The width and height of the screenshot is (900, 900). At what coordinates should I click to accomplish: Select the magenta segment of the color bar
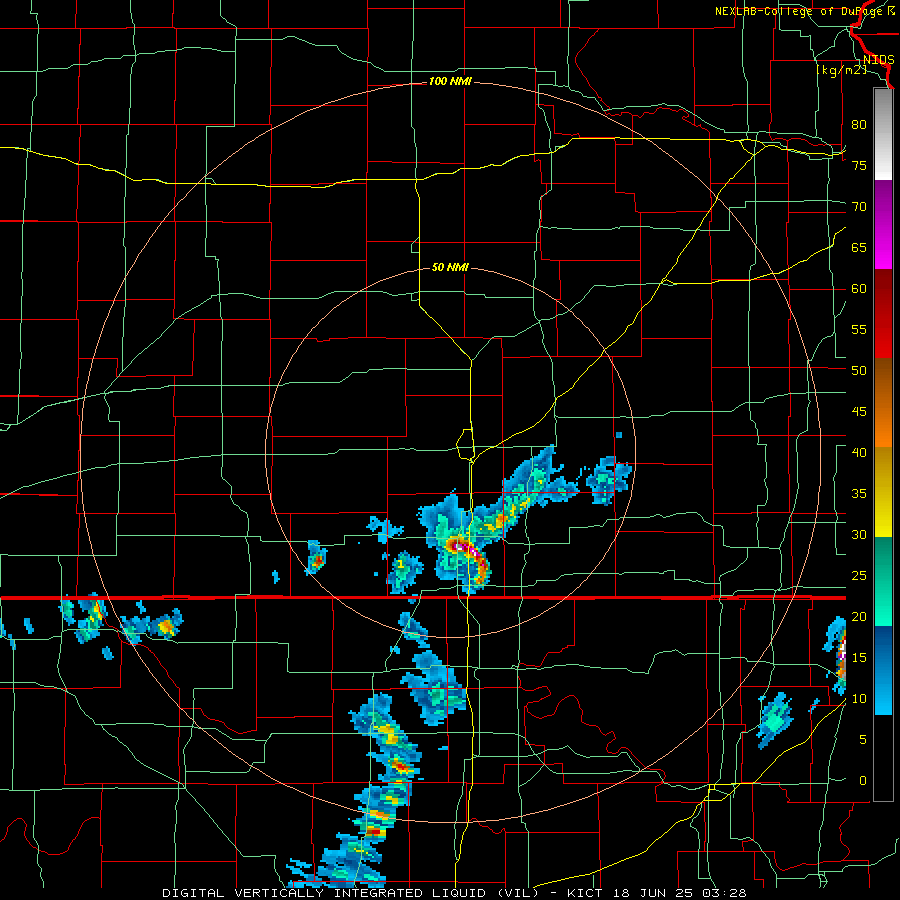883,224
